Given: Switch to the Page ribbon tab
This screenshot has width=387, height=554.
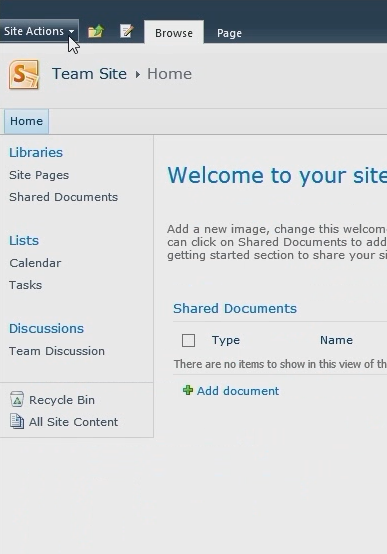Looking at the screenshot, I should click(x=229, y=33).
